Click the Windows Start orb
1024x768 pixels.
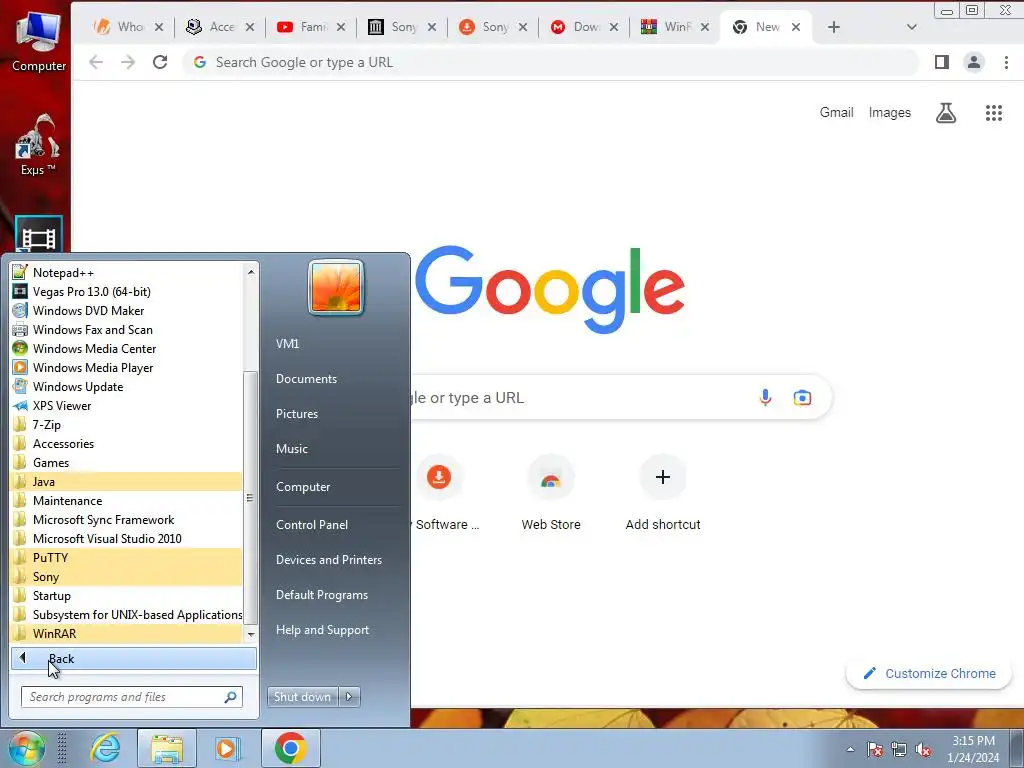pyautogui.click(x=27, y=748)
